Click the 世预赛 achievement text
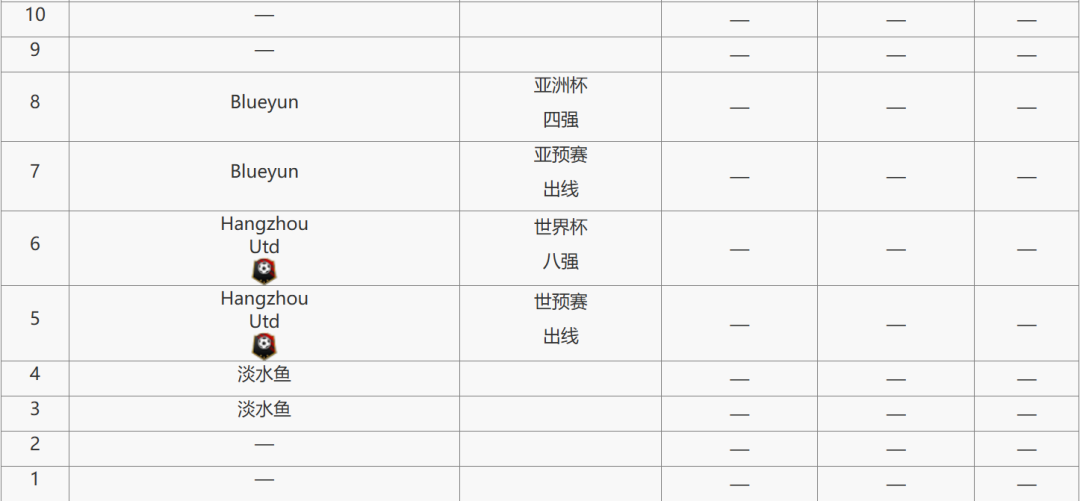1080x501 pixels. [x=561, y=301]
